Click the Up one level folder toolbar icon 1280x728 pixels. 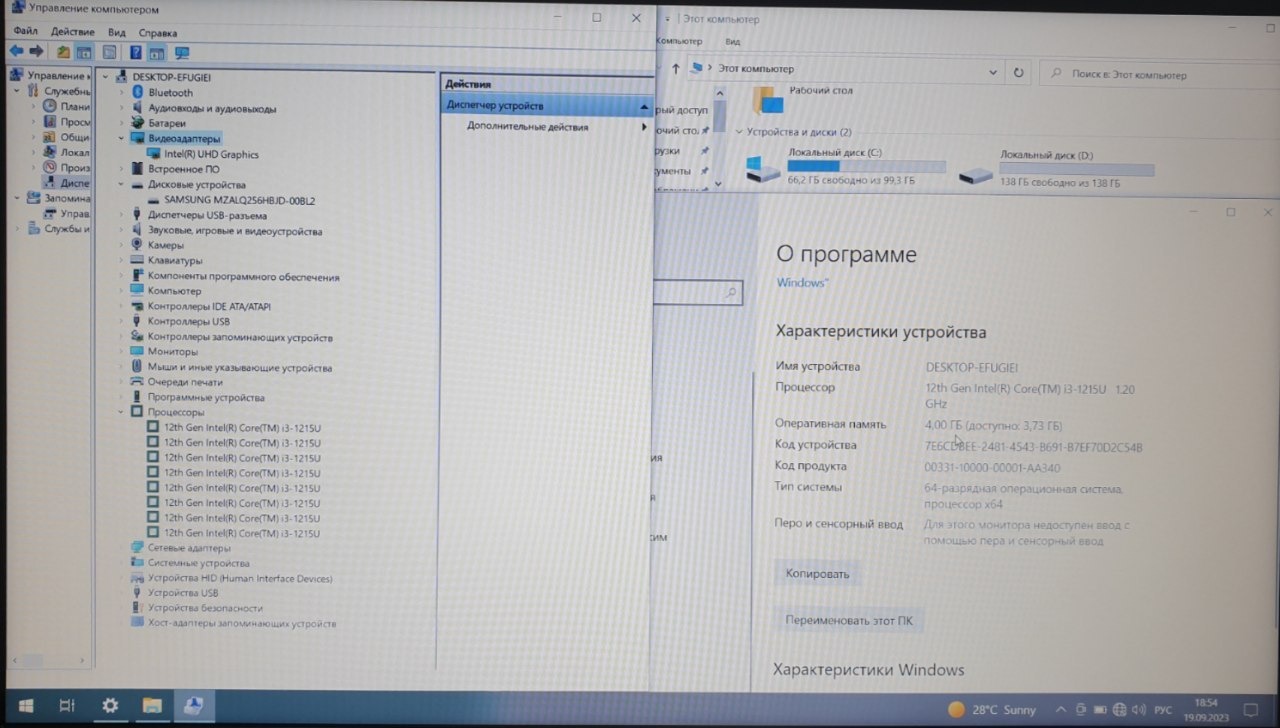[63, 52]
